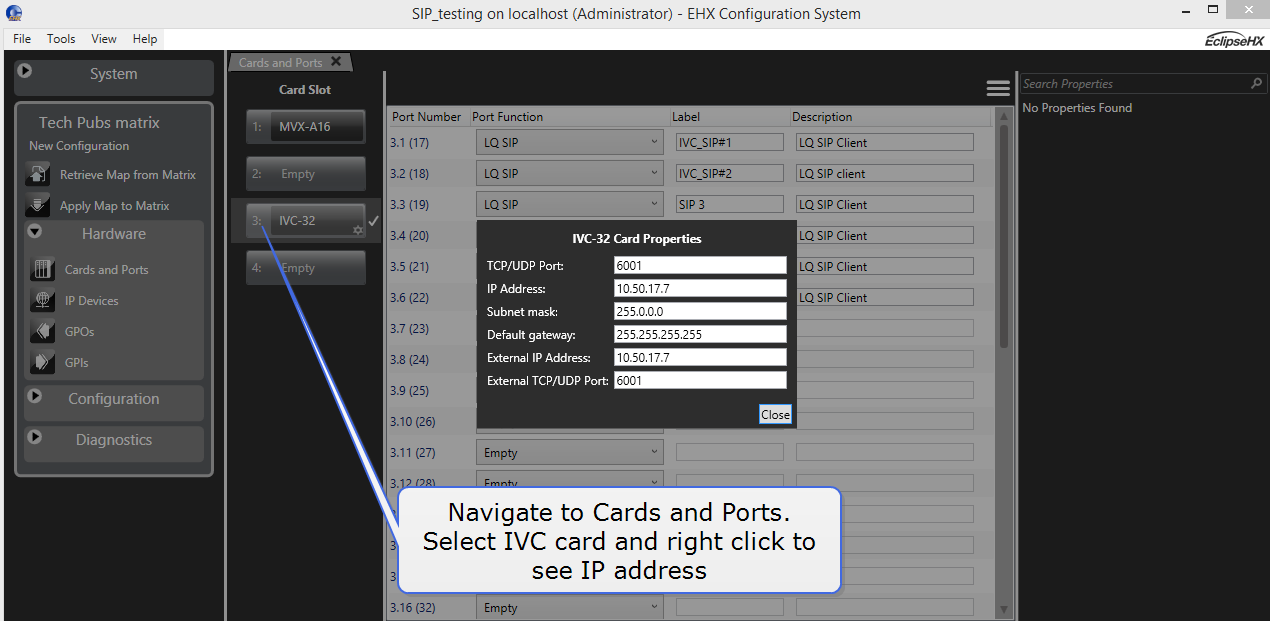Open the GPOs icon in Hardware
Image resolution: width=1270 pixels, height=621 pixels.
coord(43,331)
